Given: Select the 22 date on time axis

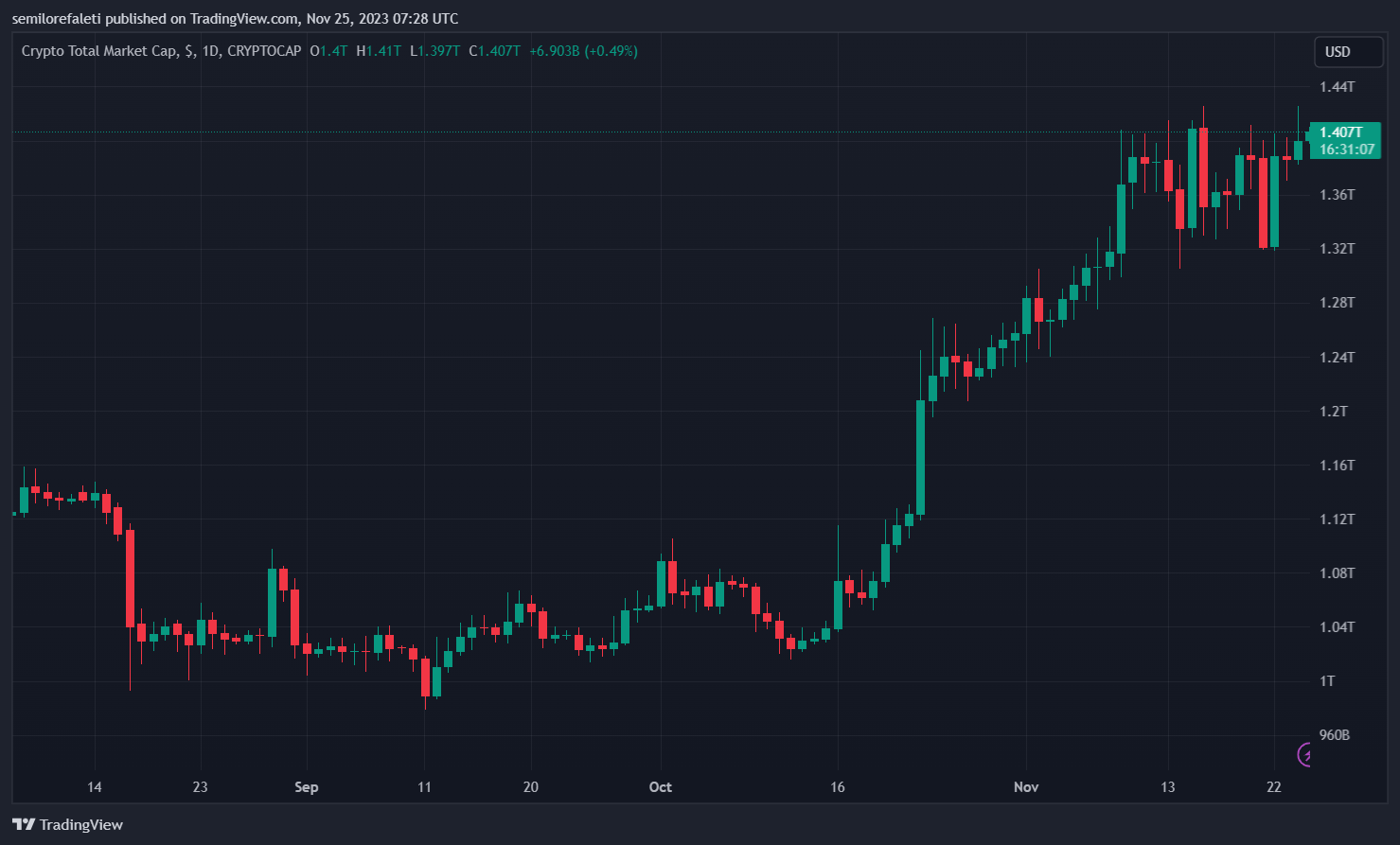Looking at the screenshot, I should (1274, 787).
